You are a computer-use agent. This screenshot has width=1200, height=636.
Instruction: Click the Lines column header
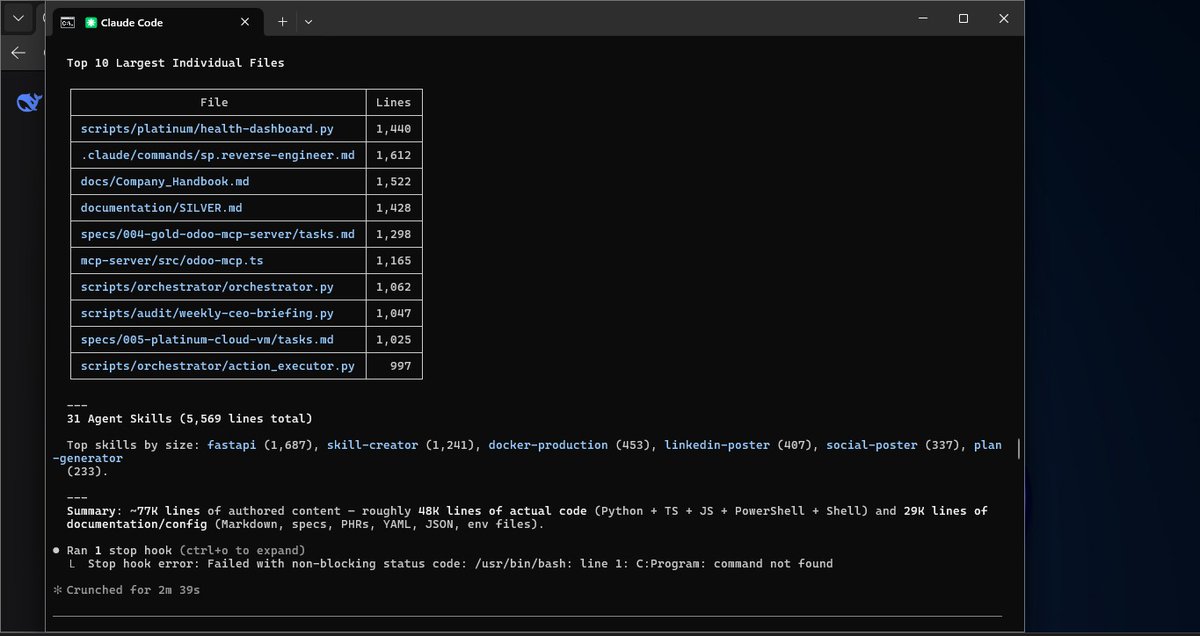tap(393, 102)
